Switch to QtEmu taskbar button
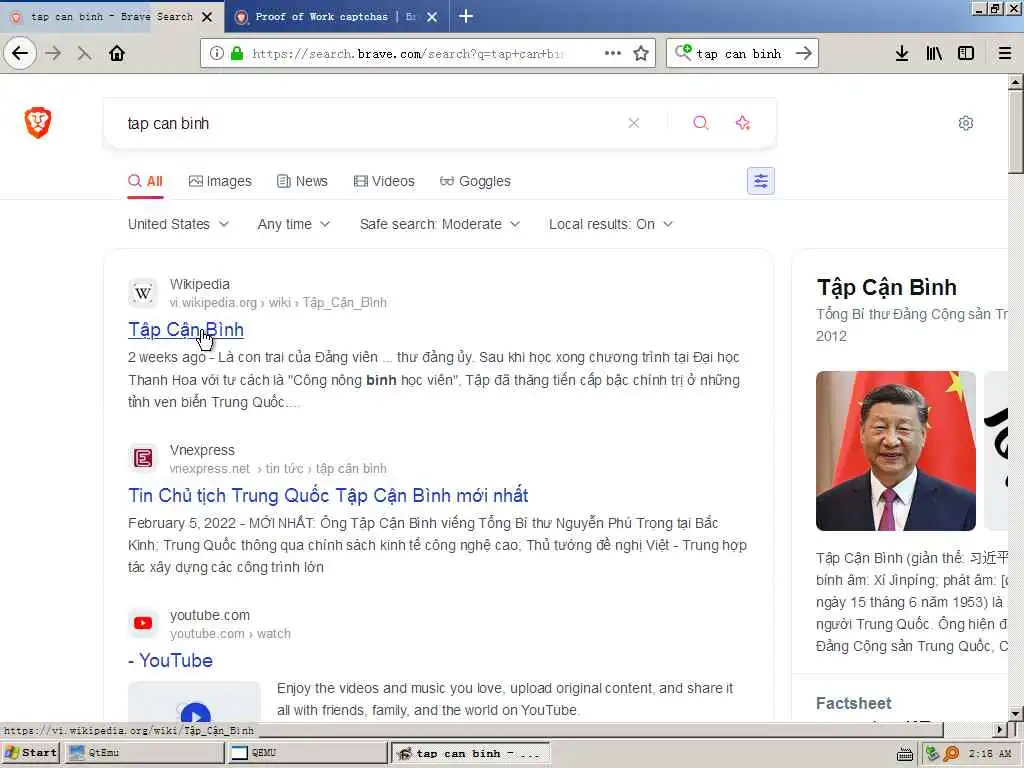1024x768 pixels. tap(144, 753)
